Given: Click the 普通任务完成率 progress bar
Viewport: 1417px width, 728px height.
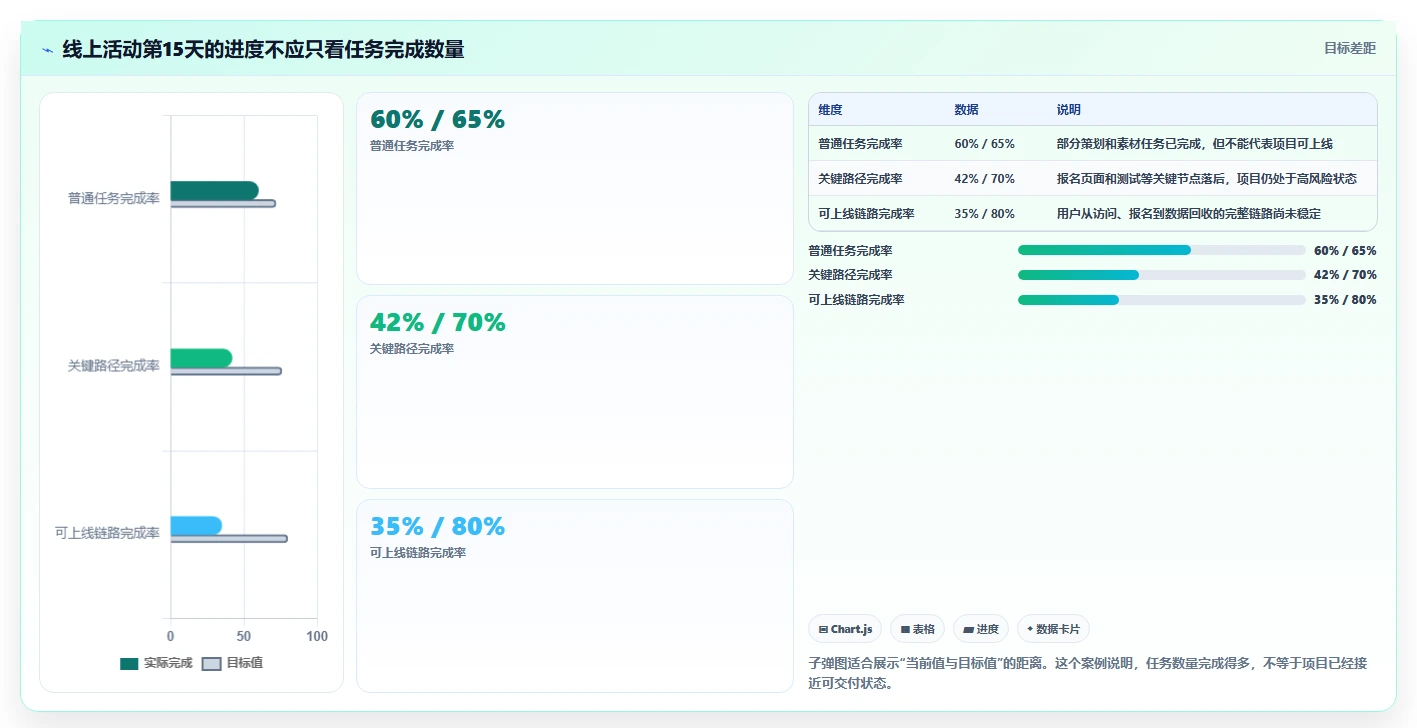Looking at the screenshot, I should pos(1162,250).
